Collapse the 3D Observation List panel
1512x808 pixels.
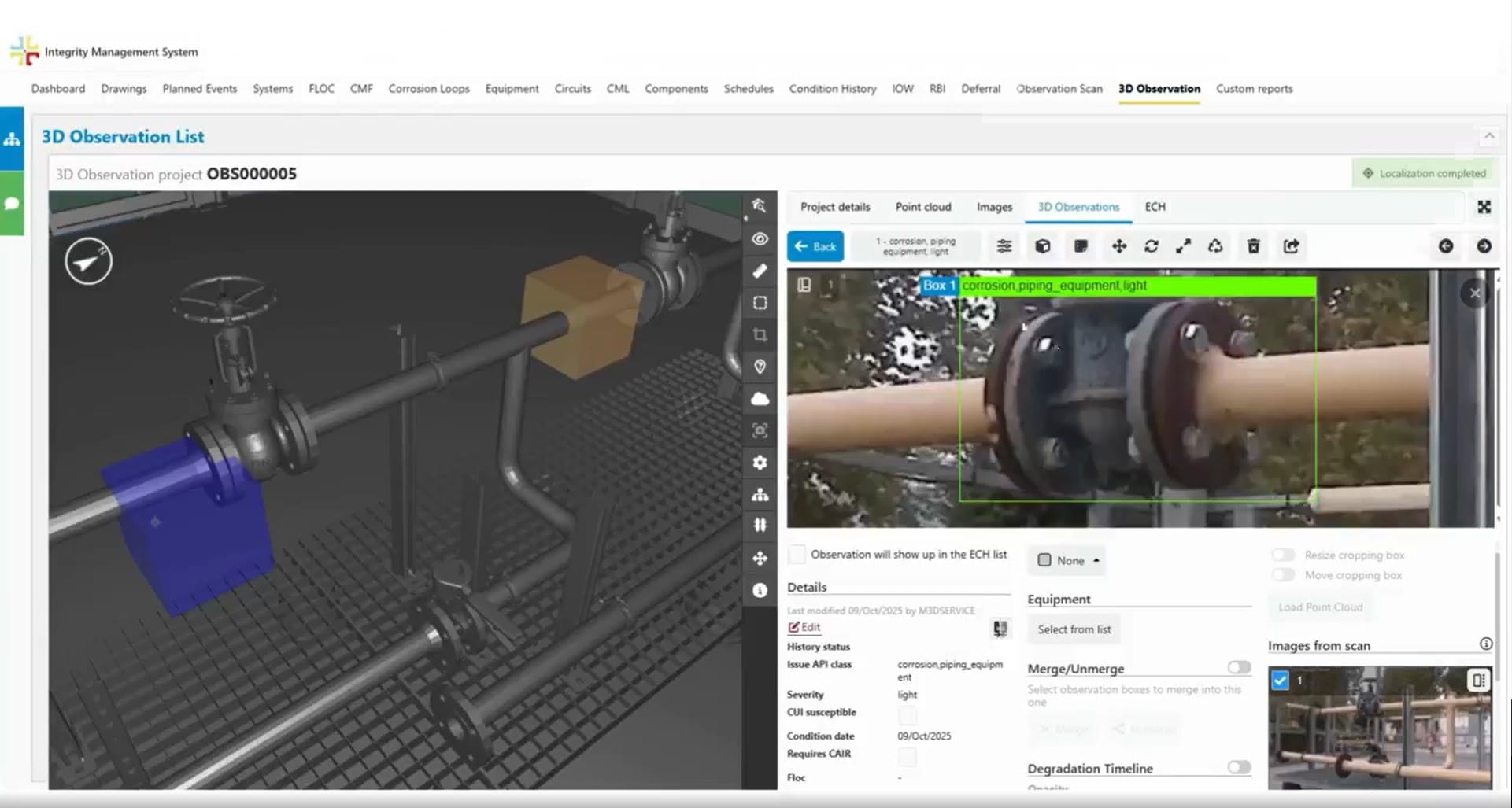tap(1488, 137)
